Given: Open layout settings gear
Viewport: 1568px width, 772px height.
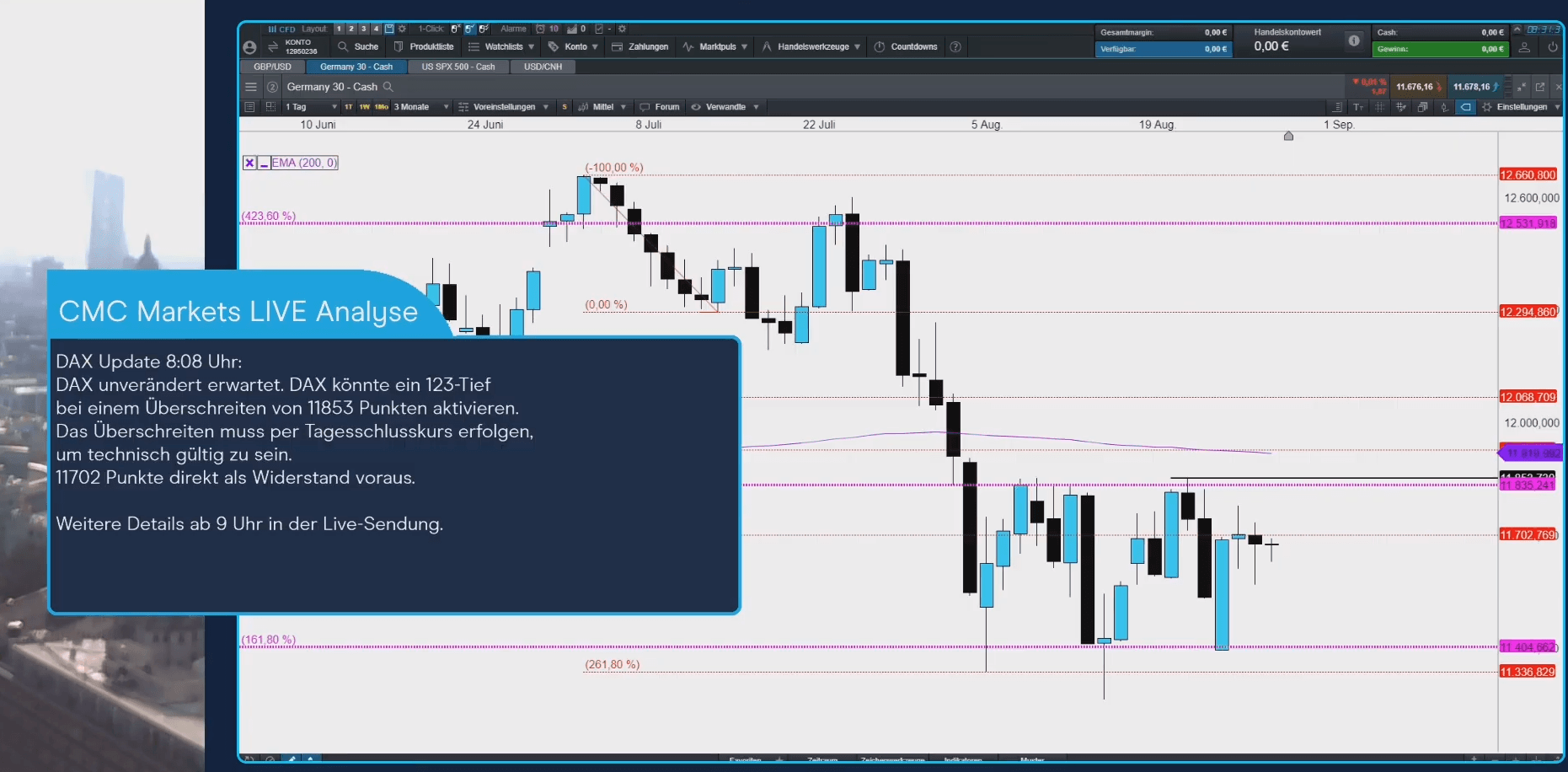Looking at the screenshot, I should click(402, 29).
